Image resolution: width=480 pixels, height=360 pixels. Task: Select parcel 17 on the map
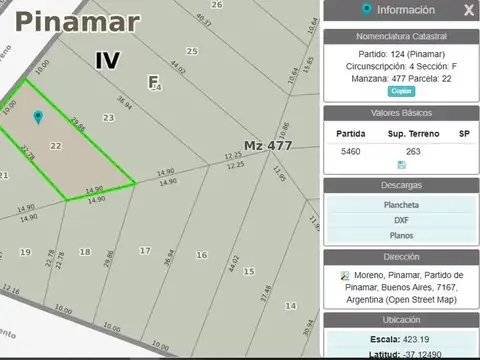(145, 250)
